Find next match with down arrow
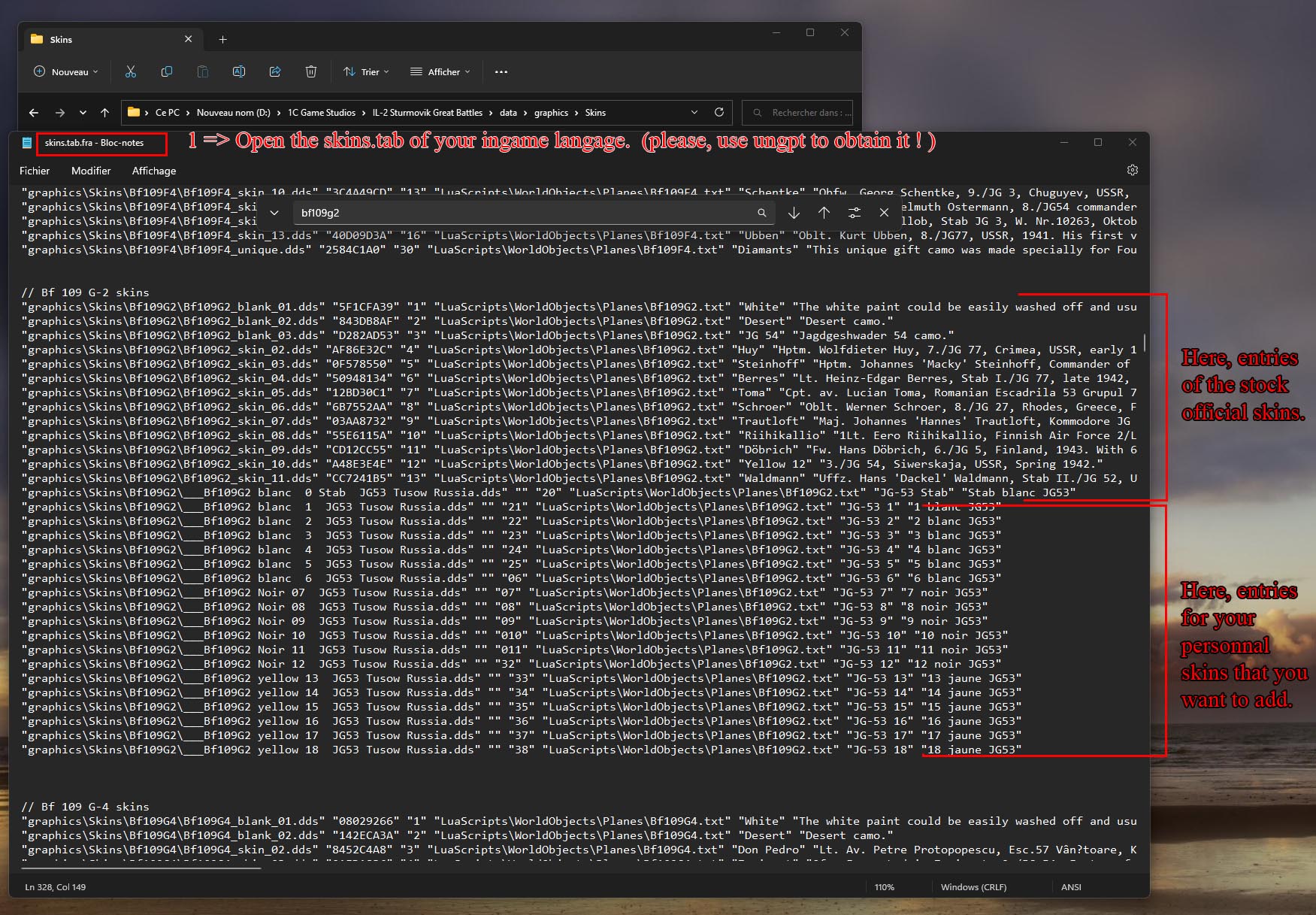Viewport: 1316px width, 915px height. coord(794,213)
